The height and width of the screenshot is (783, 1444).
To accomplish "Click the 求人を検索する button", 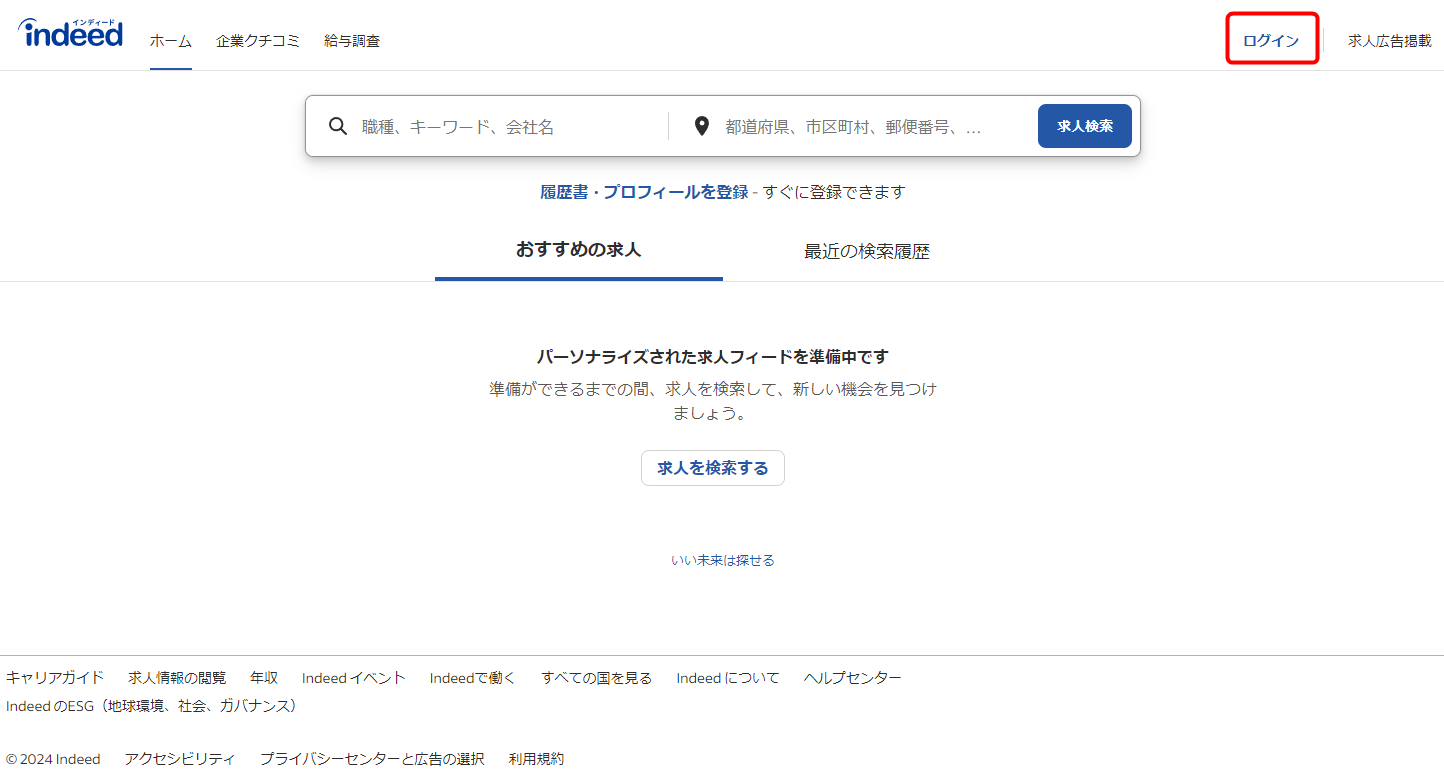I will pos(712,467).
